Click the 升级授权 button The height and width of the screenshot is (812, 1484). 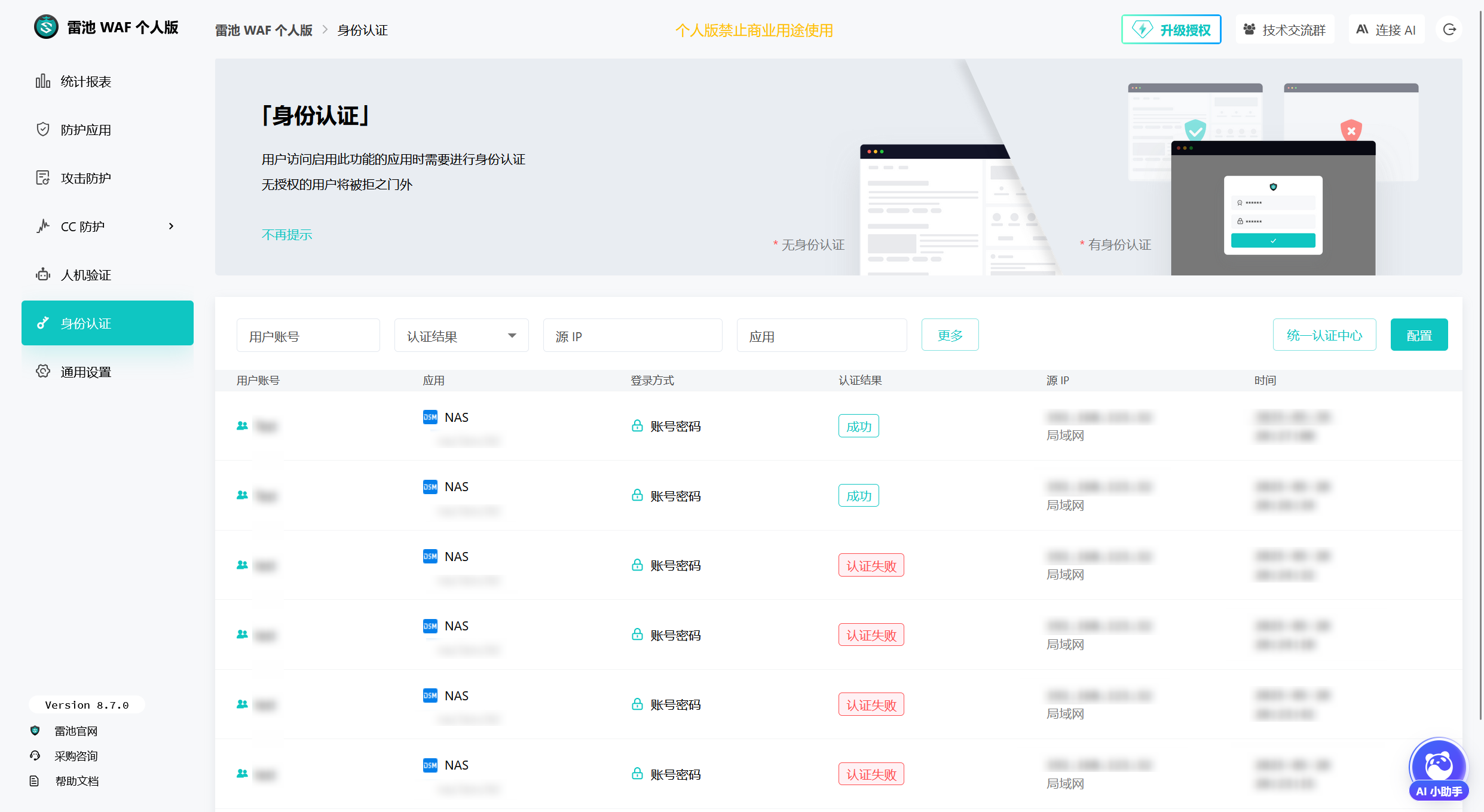click(x=1171, y=30)
